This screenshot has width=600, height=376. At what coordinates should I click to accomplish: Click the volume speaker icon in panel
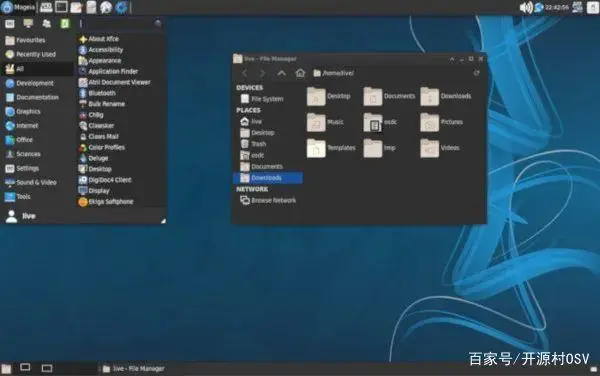526,7
